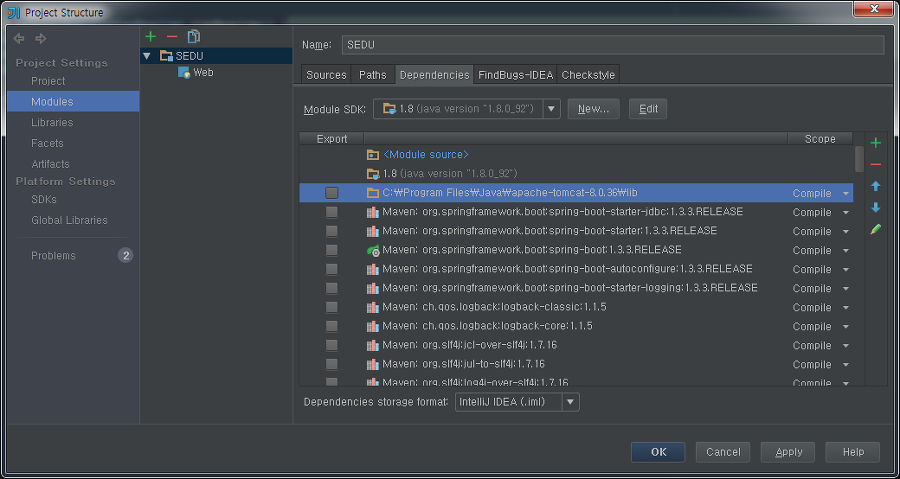Toggle export for logback-core
The image size is (900, 479).
point(331,326)
